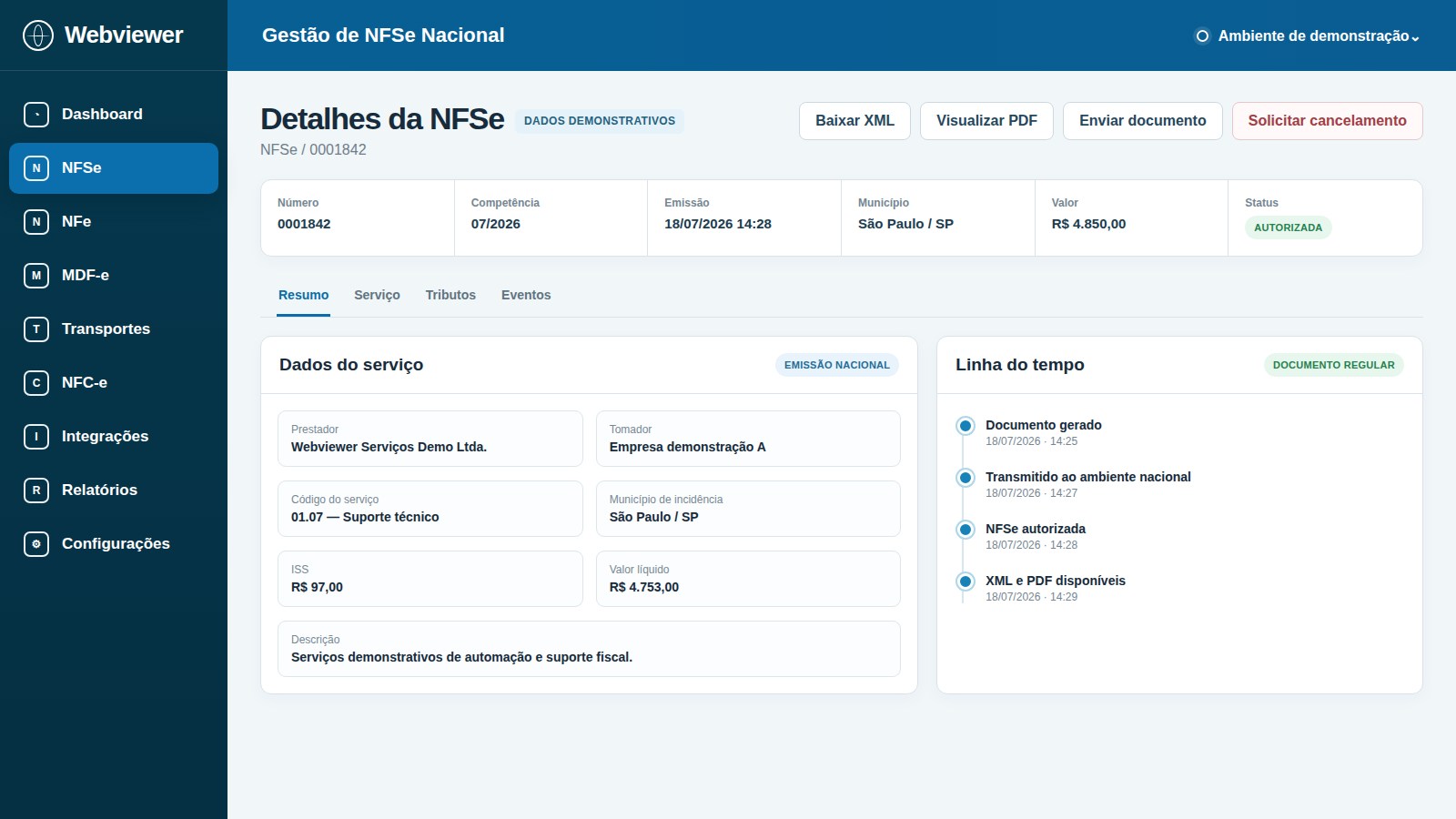The image size is (1456, 819).
Task: Click the Visualizar PDF button
Action: pyautogui.click(x=986, y=121)
